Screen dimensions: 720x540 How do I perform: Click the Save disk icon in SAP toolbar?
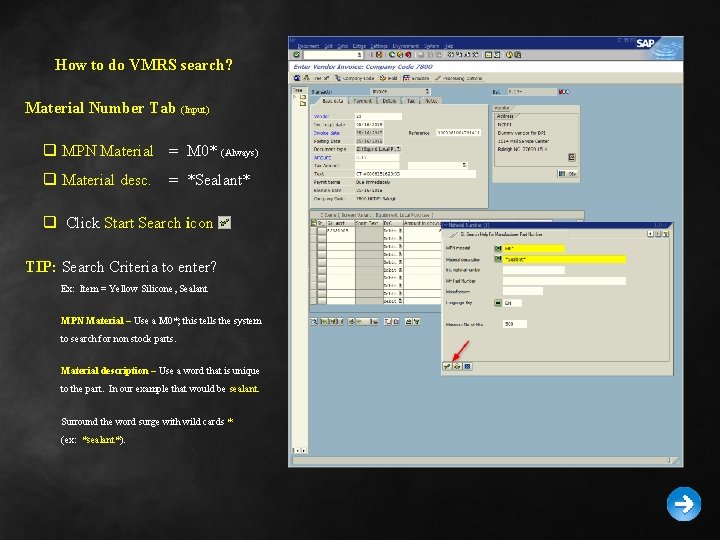[379, 55]
